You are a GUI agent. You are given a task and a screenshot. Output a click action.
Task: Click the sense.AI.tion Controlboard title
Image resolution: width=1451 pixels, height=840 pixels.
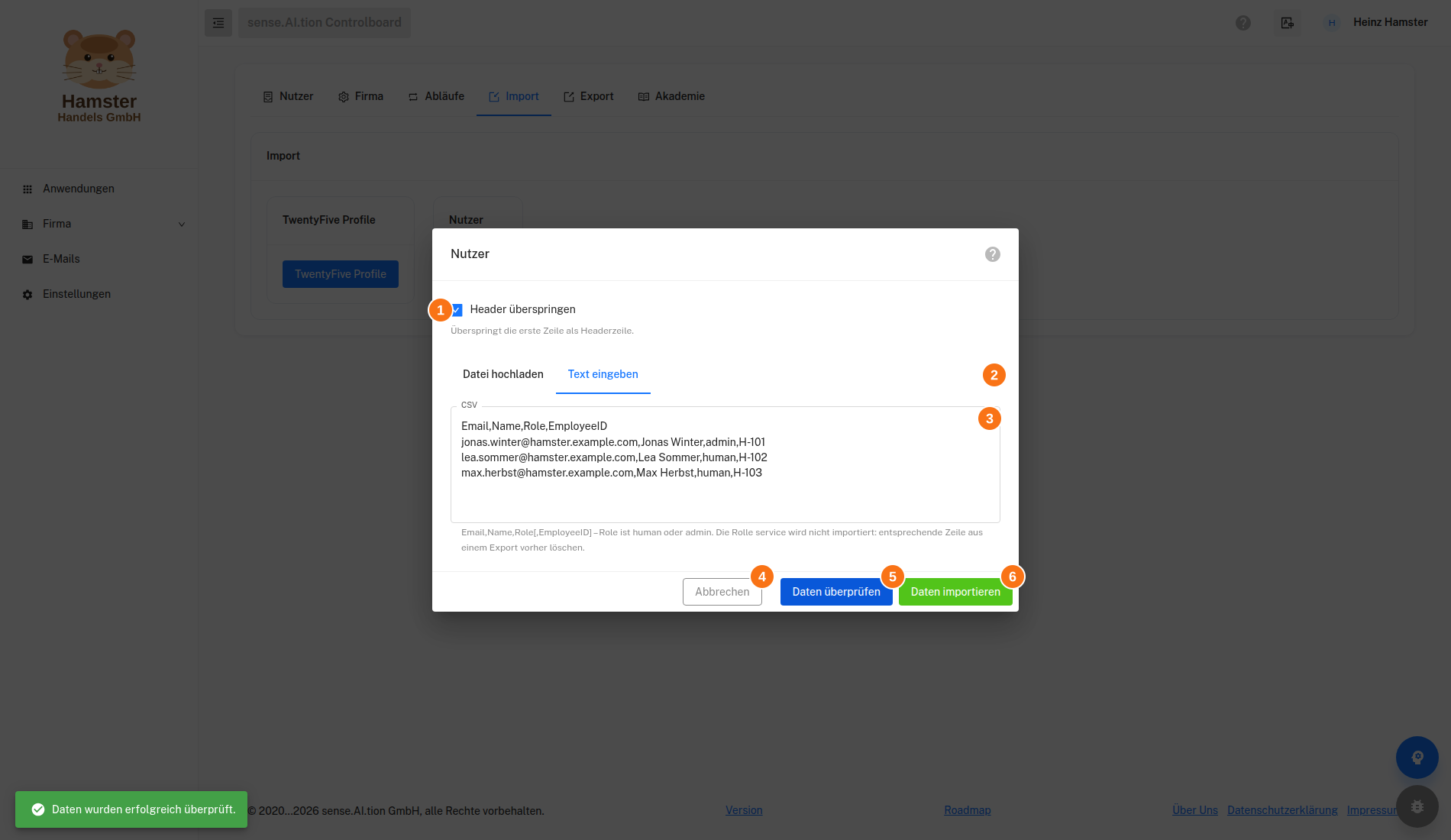pos(325,23)
